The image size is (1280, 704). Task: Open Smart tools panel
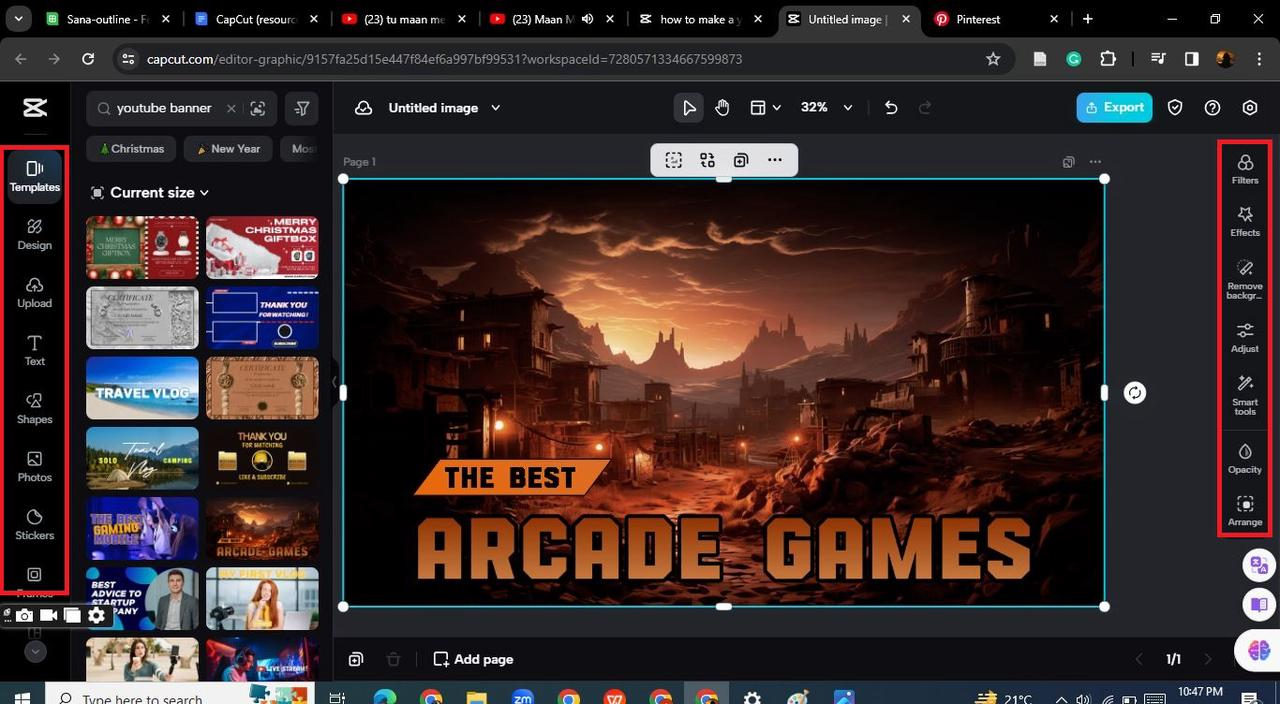[x=1245, y=394]
